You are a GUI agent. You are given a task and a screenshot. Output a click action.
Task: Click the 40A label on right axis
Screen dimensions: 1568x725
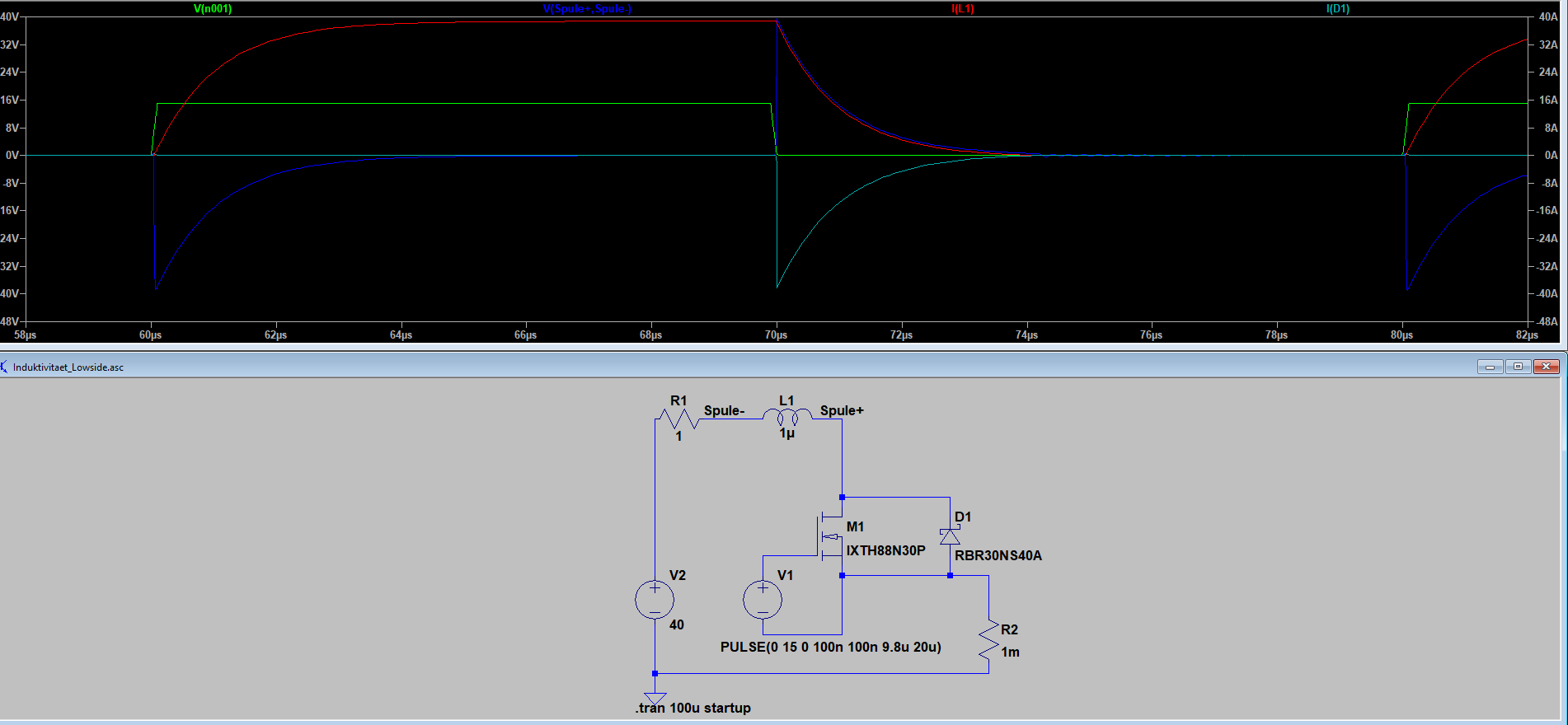1548,17
